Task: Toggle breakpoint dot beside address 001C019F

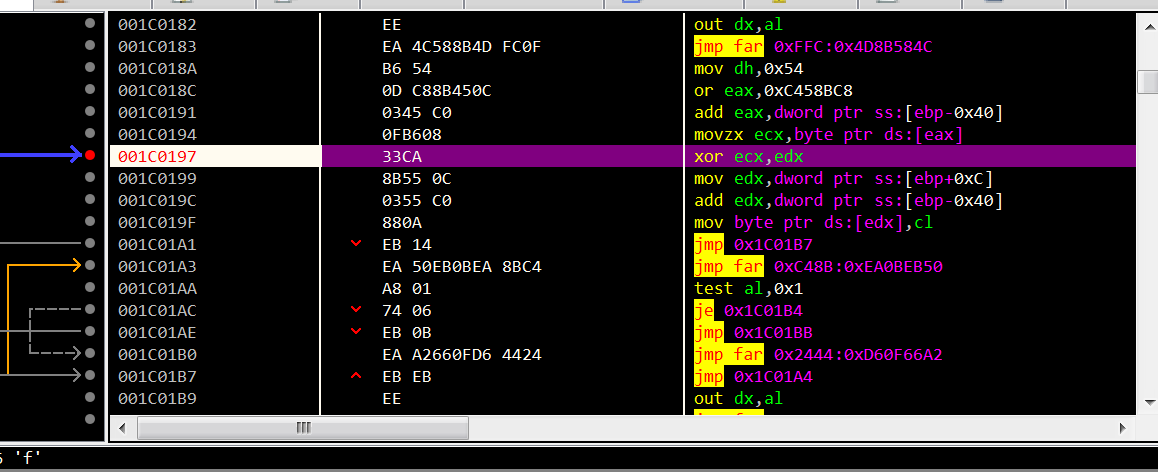Action: point(90,221)
